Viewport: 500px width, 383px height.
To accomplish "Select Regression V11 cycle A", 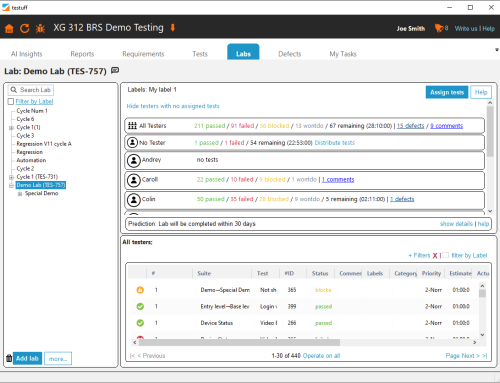I will (44, 144).
